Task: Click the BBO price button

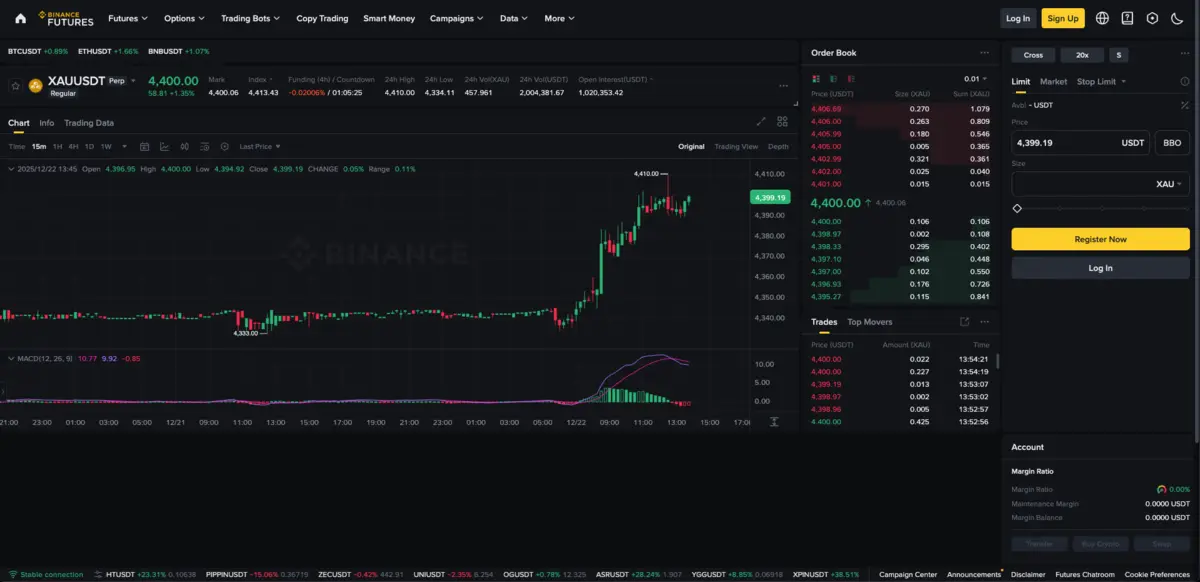Action: pos(1172,143)
